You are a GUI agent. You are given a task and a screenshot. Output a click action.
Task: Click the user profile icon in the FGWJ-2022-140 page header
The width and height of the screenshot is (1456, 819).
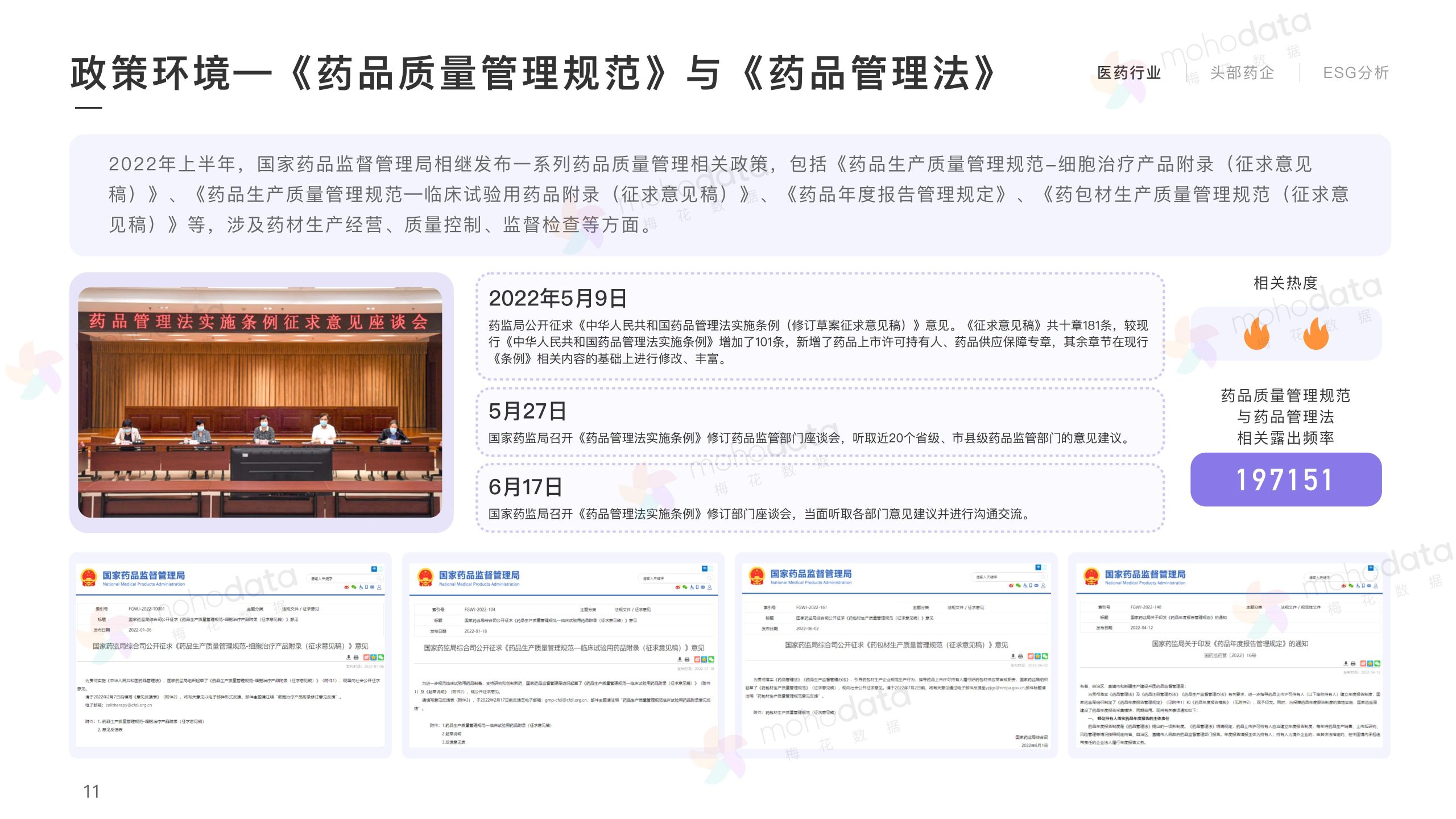click(1376, 586)
